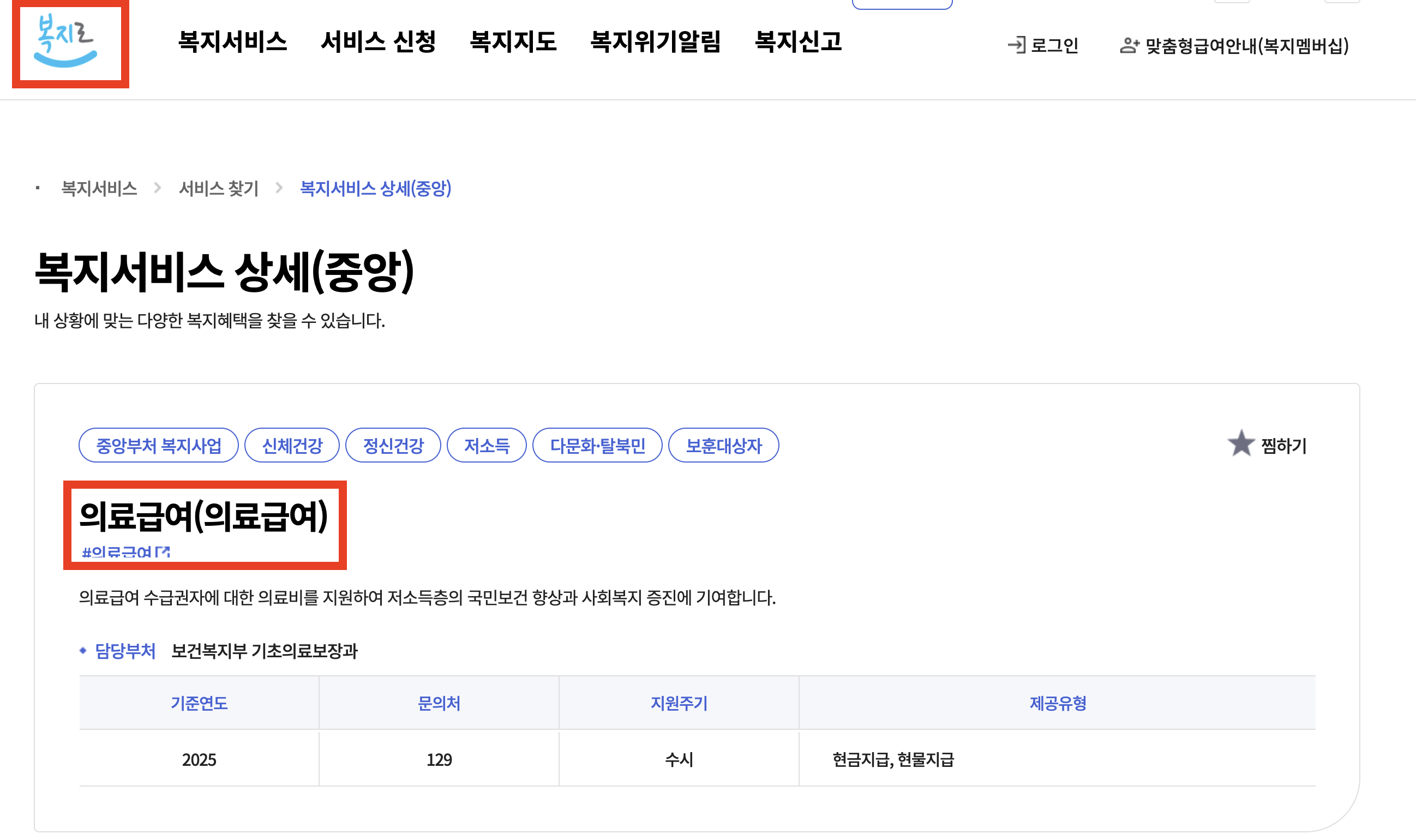Screen dimensions: 1416x840
Task: Click the 복지로 logo
Action: (66, 41)
